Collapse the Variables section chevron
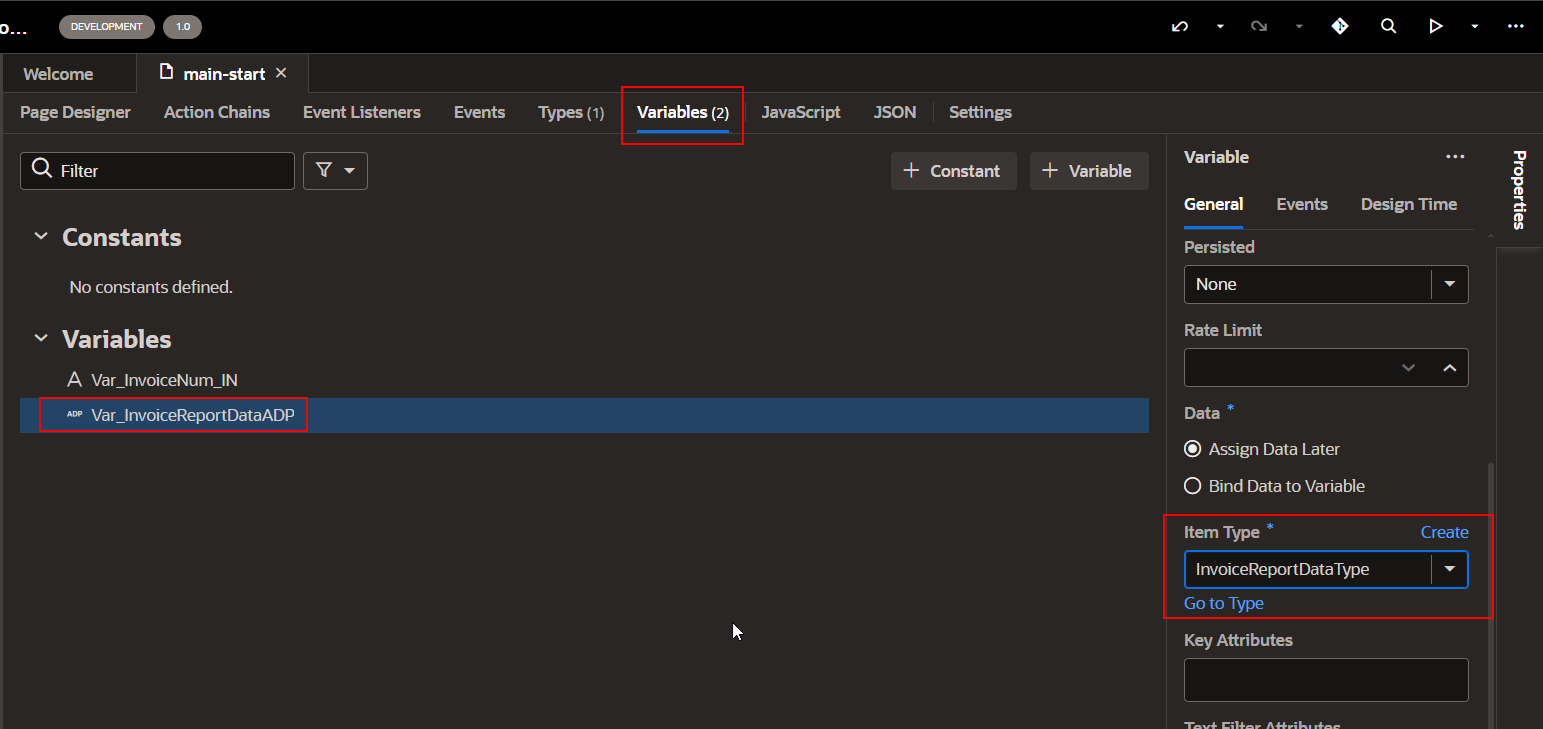The width and height of the screenshot is (1543, 729). 41,339
